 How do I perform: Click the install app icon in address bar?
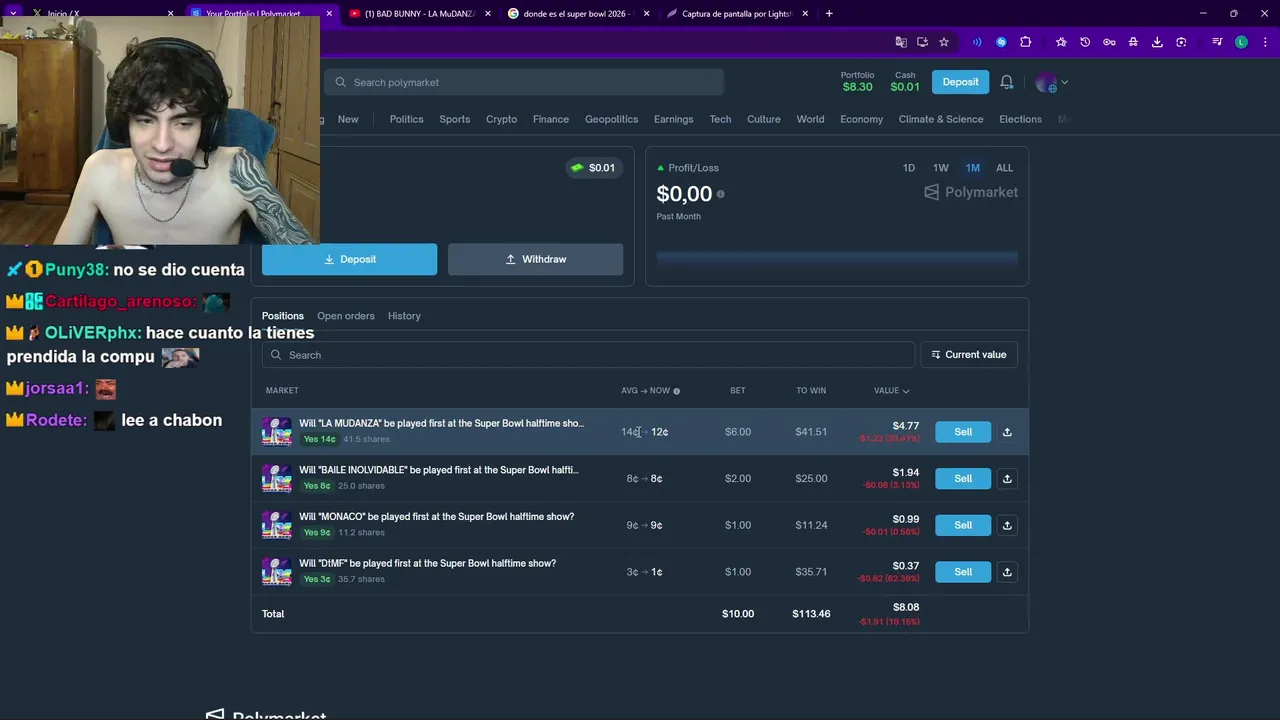922,42
